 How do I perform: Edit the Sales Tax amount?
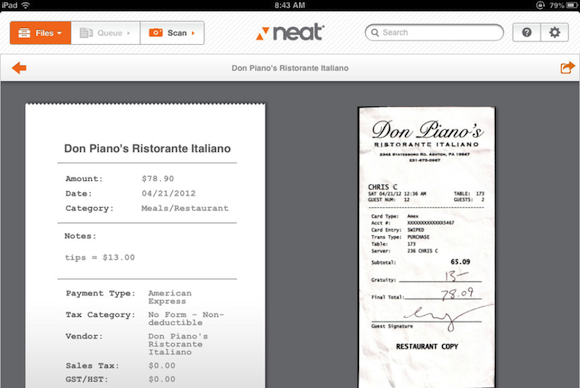(162, 366)
